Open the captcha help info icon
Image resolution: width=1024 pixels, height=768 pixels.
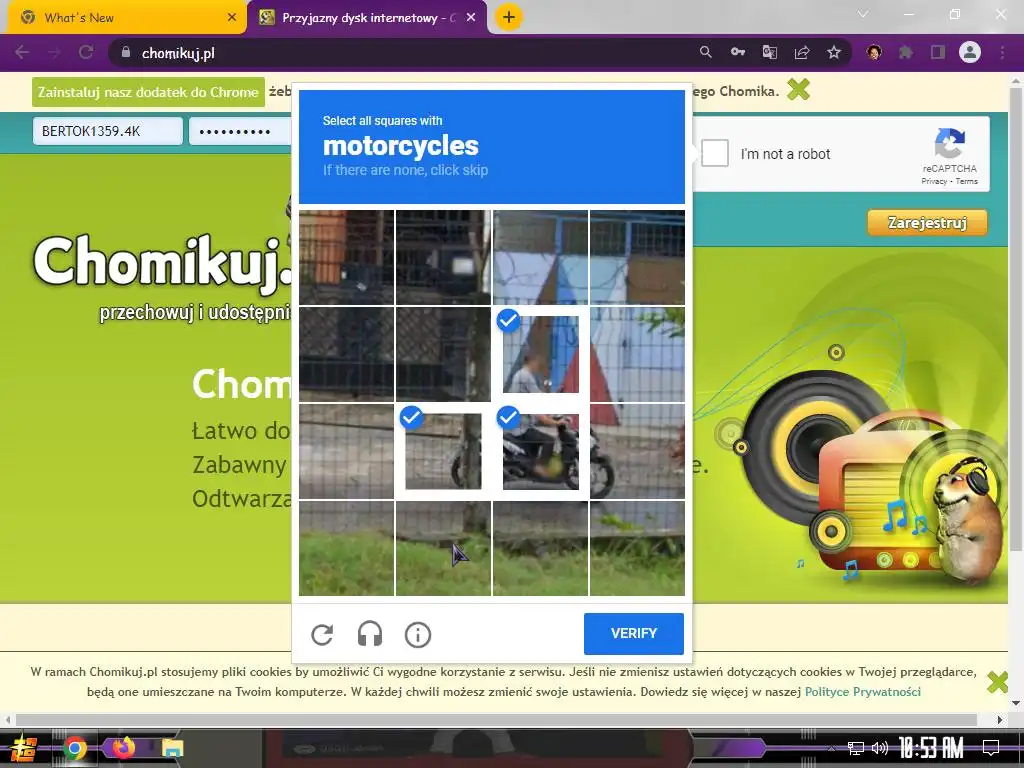tap(418, 634)
